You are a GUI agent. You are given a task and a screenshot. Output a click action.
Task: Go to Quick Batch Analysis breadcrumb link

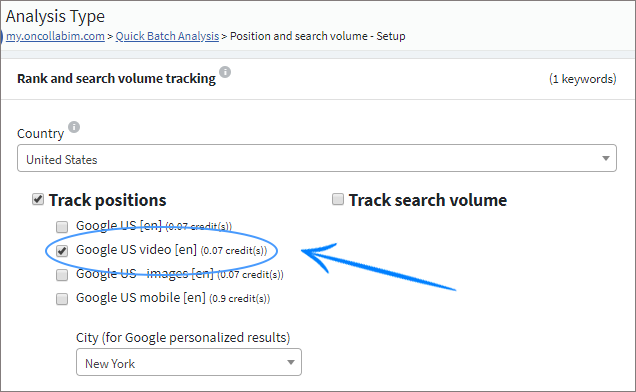click(x=167, y=36)
